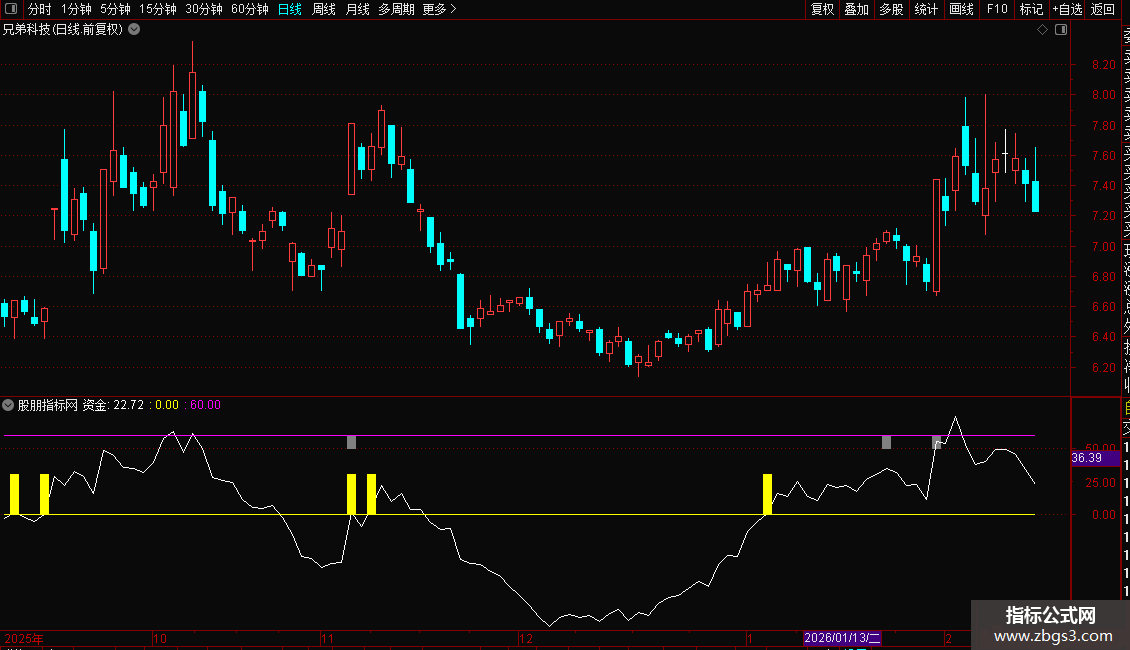Click the diamond icon in chart header
Viewport: 1130px width, 650px height.
[1042, 30]
